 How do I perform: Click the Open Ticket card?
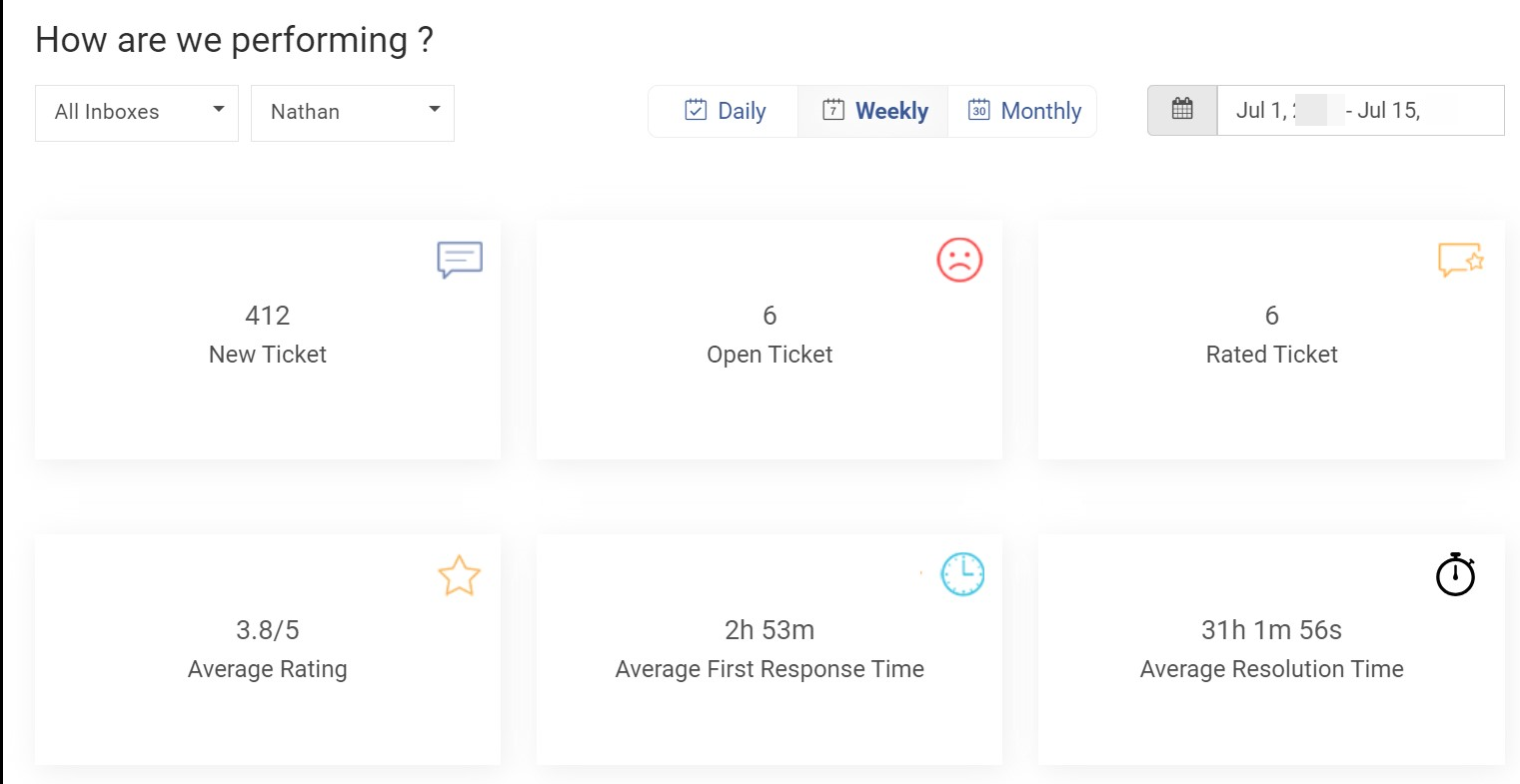coord(769,340)
